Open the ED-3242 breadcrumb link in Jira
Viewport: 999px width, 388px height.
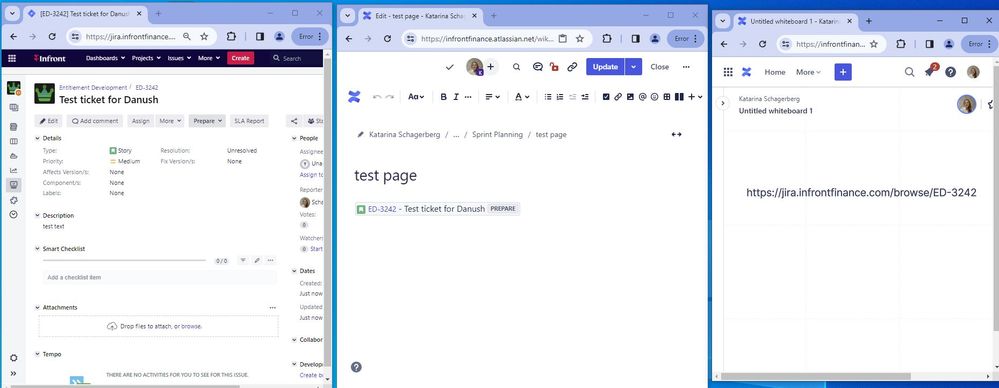pos(147,88)
